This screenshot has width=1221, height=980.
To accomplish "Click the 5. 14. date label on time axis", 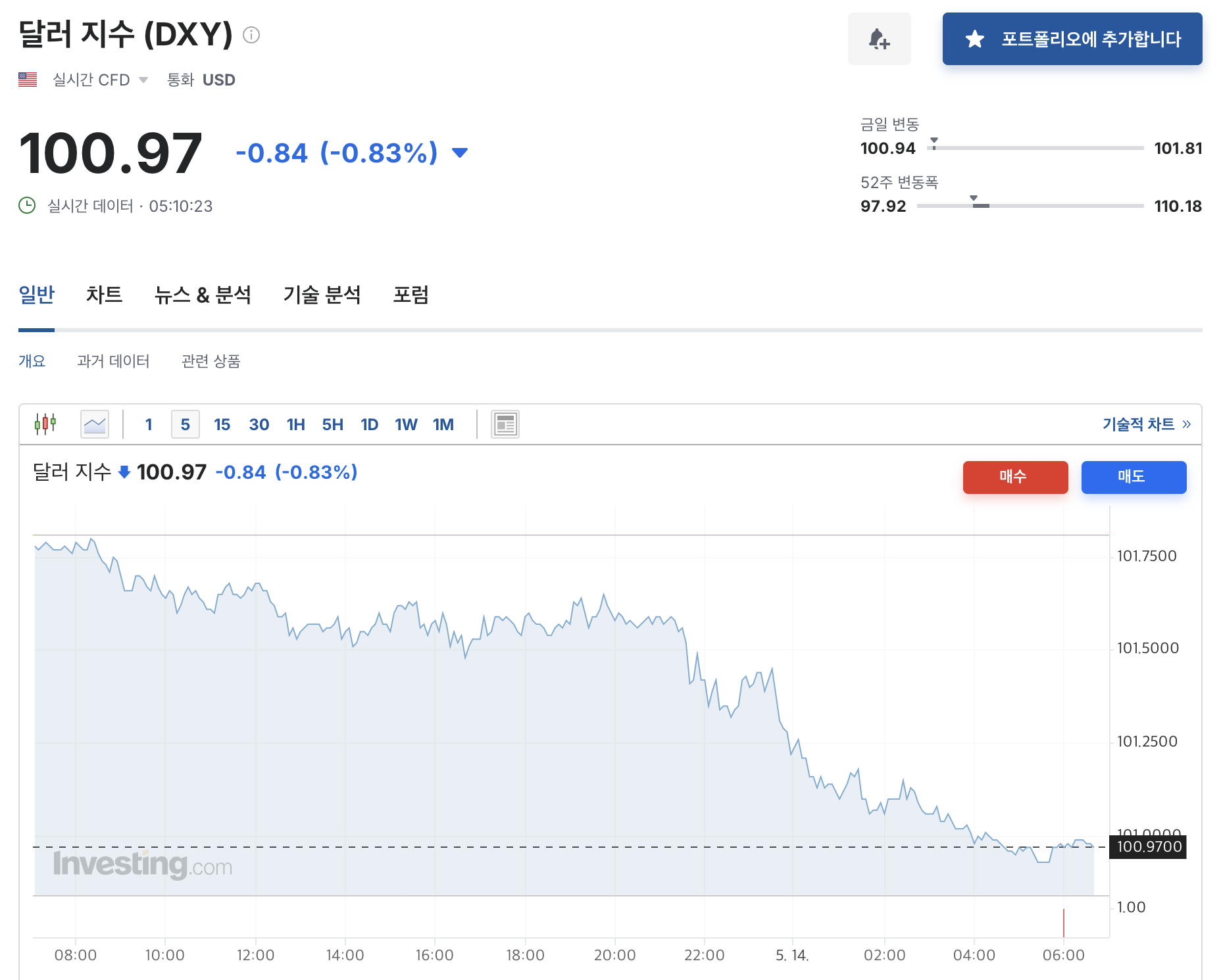I will (792, 955).
